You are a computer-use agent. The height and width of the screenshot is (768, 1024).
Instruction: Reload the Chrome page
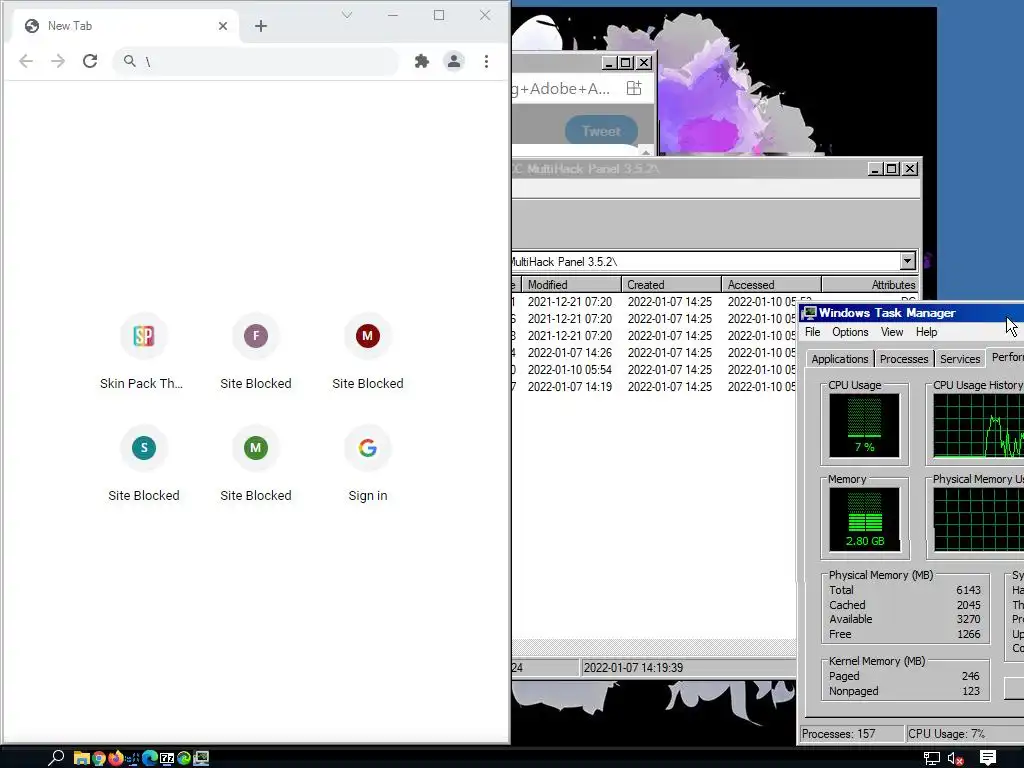click(x=90, y=61)
